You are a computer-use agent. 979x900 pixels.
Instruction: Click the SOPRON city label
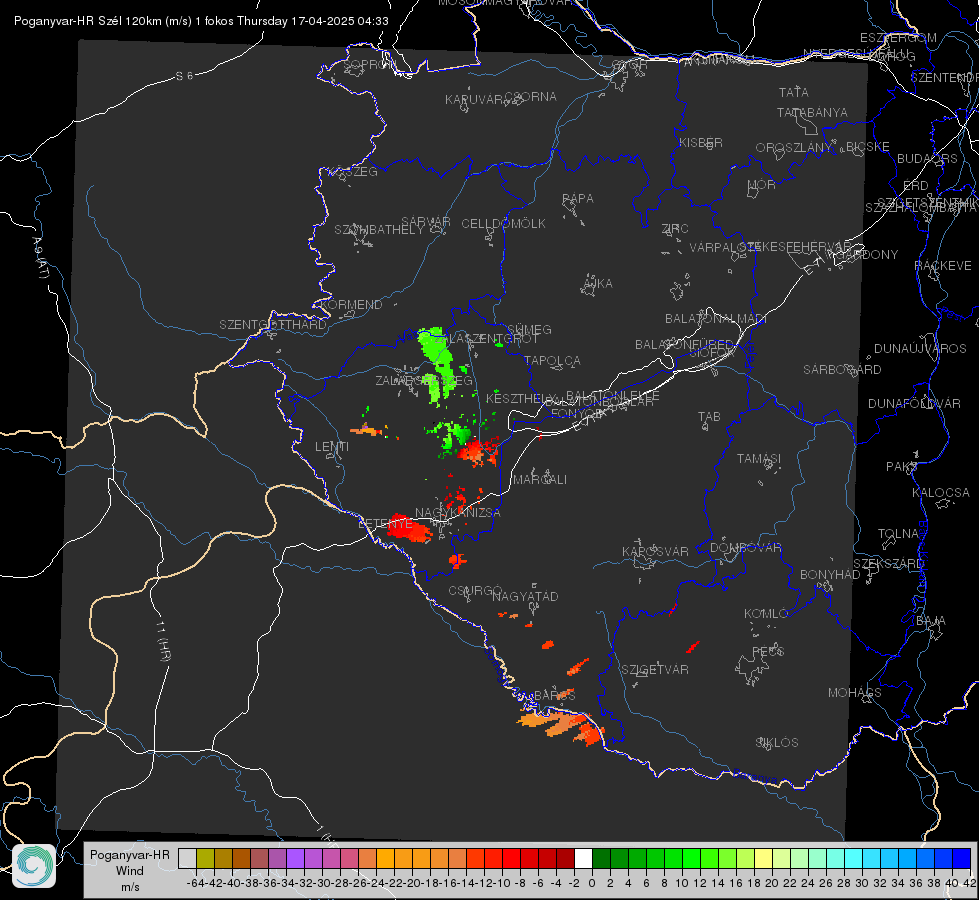368,64
